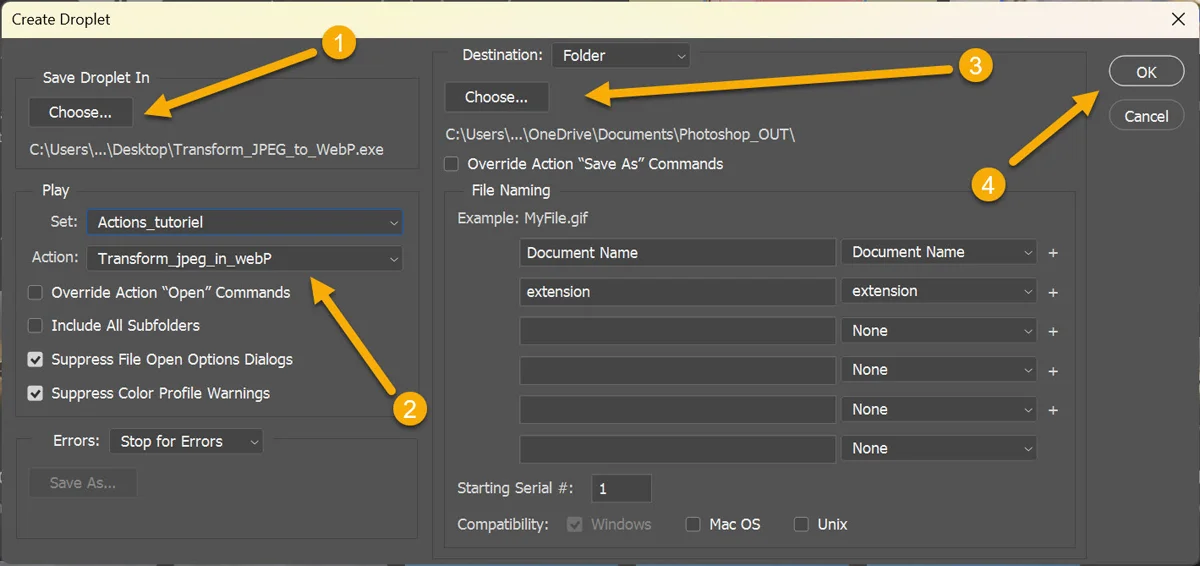Confirm the dialog with OK
The width and height of the screenshot is (1200, 566).
pyautogui.click(x=1146, y=72)
